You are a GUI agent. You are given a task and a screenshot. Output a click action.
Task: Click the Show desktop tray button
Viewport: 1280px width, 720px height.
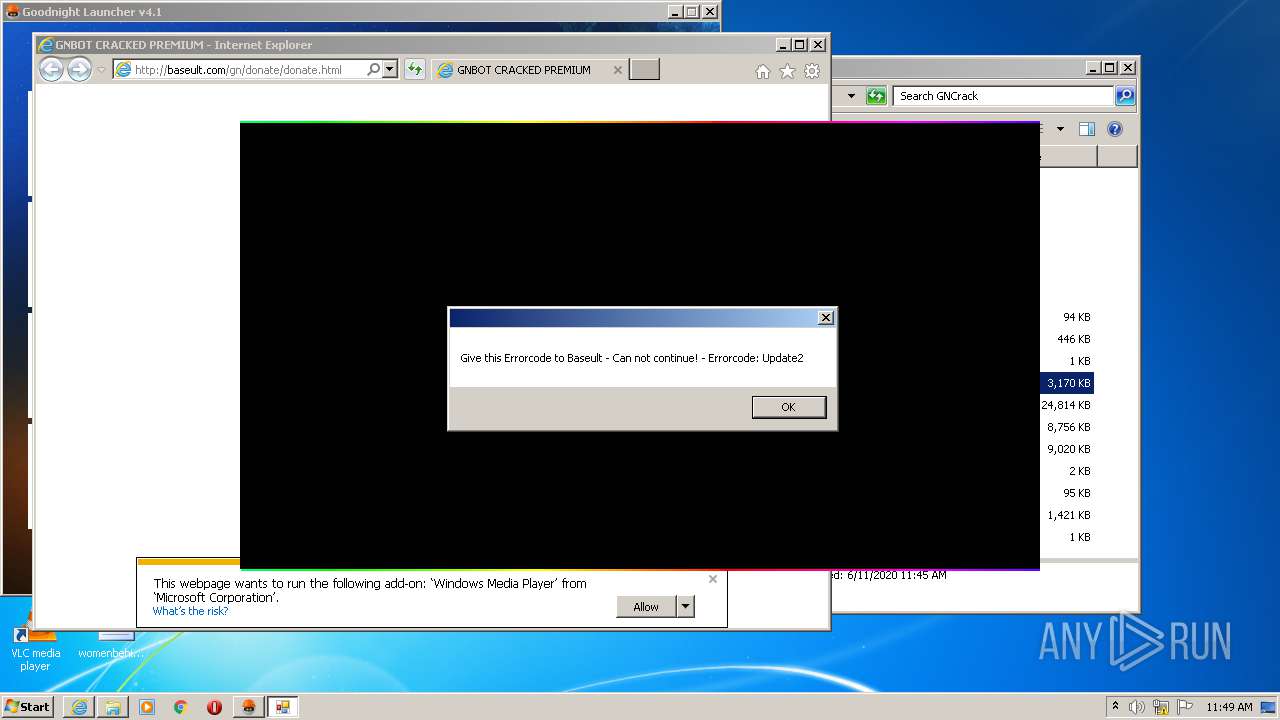(x=1269, y=707)
